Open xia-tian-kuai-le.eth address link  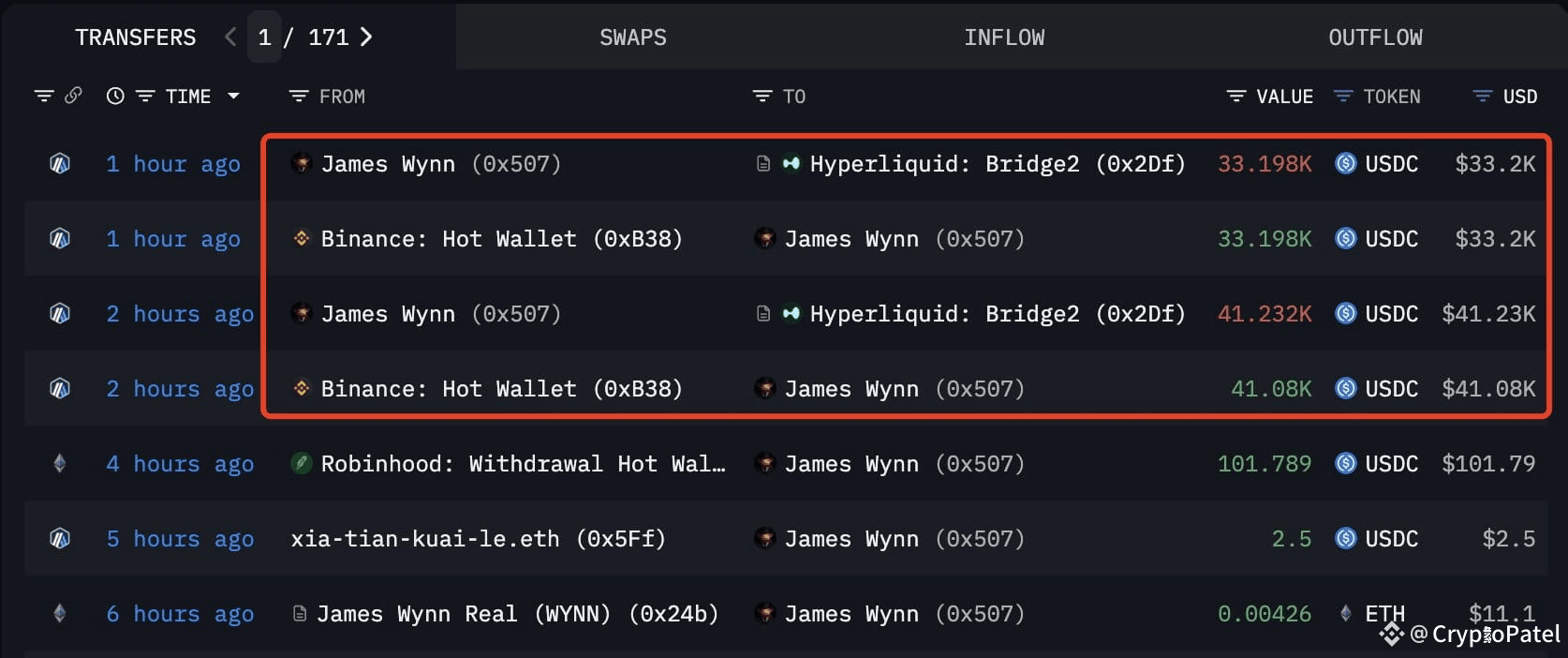(478, 539)
